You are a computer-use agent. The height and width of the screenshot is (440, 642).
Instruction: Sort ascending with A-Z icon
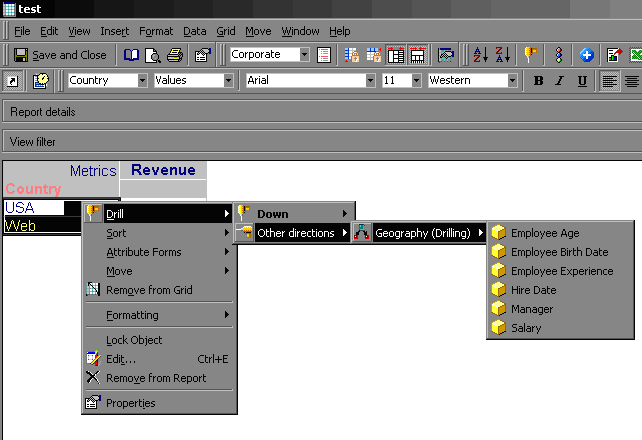[480, 55]
